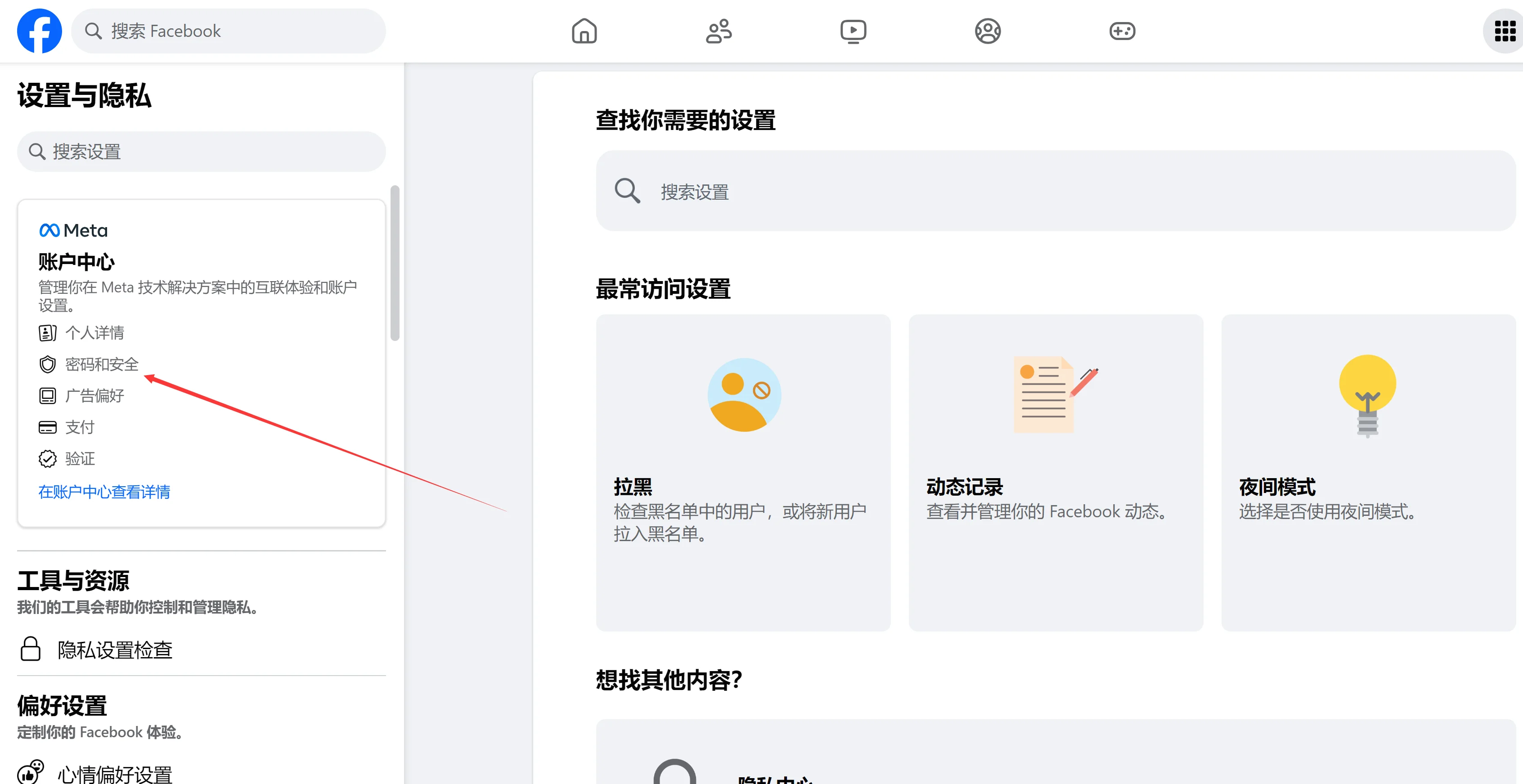Open the 动态记录 activity log card

coord(1056,472)
